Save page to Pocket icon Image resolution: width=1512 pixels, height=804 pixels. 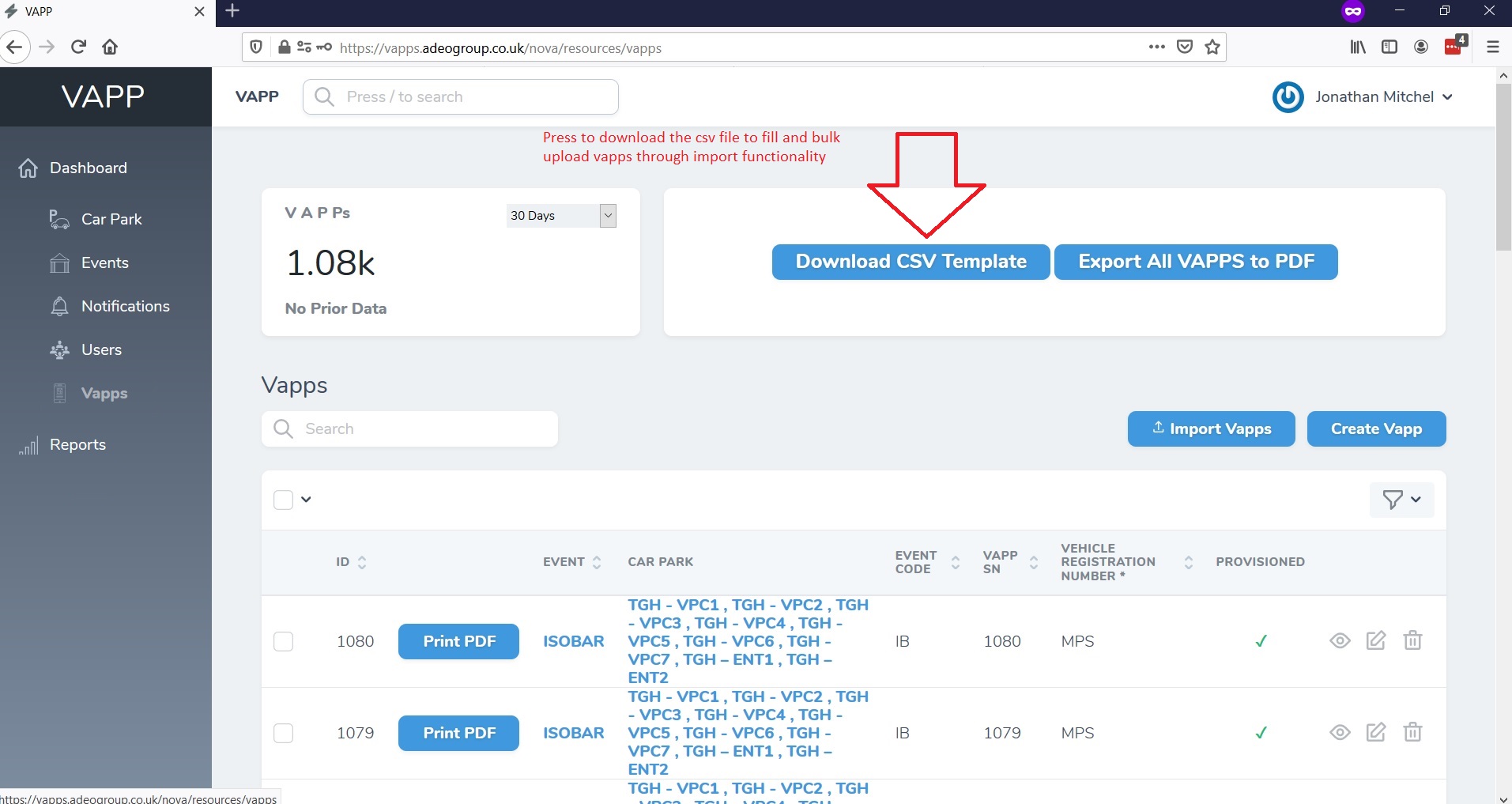[1185, 47]
